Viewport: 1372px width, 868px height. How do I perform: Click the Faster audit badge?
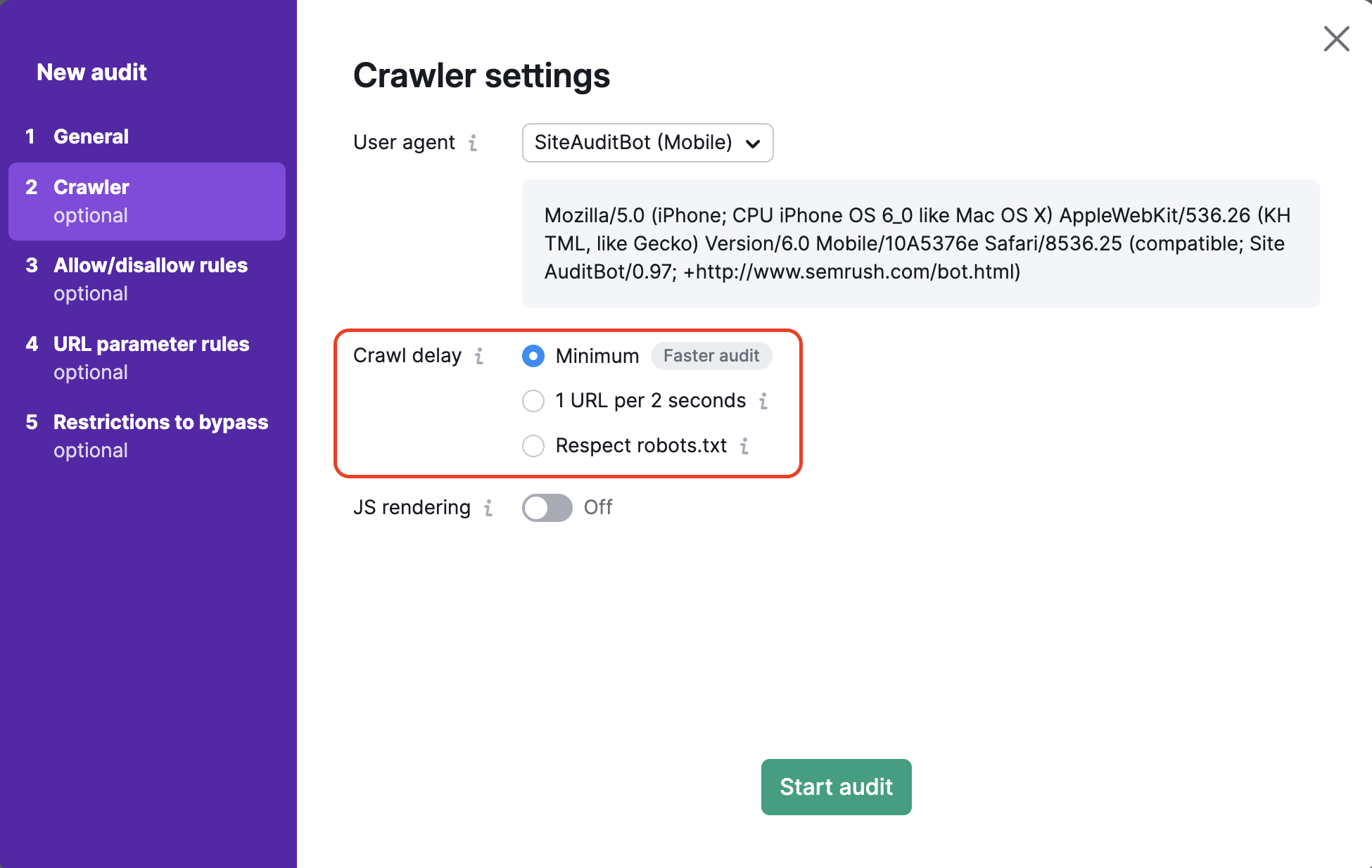tap(711, 356)
